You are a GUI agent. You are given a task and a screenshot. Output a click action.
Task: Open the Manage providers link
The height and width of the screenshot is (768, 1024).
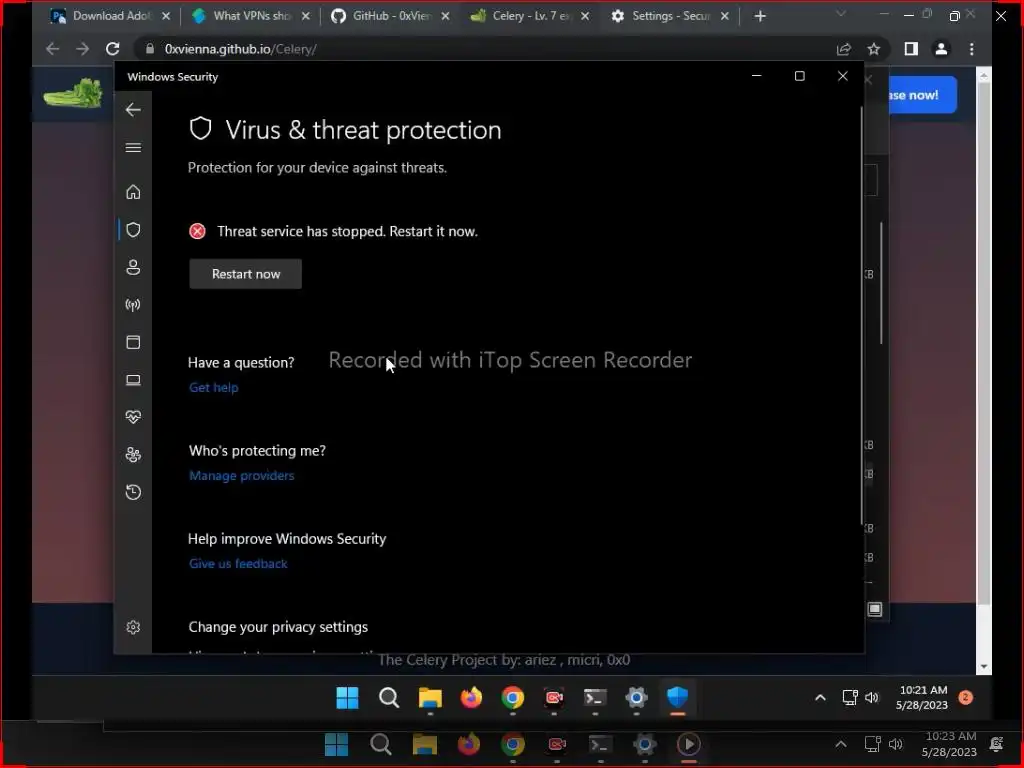pos(242,476)
